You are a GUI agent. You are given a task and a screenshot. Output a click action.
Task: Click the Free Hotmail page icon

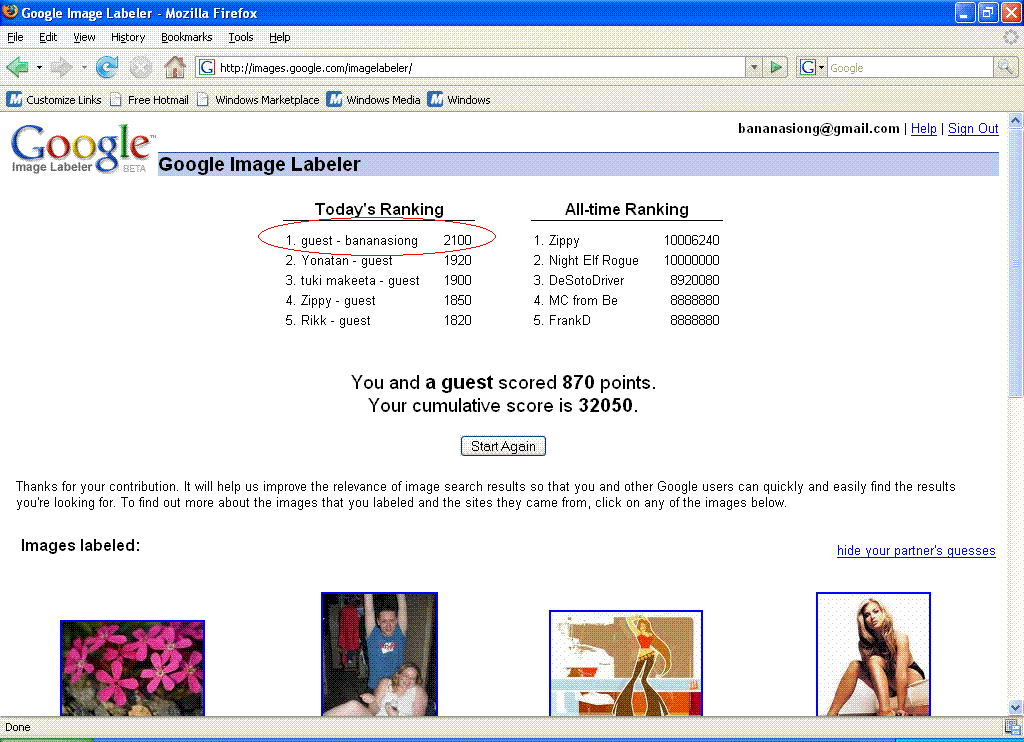[116, 99]
